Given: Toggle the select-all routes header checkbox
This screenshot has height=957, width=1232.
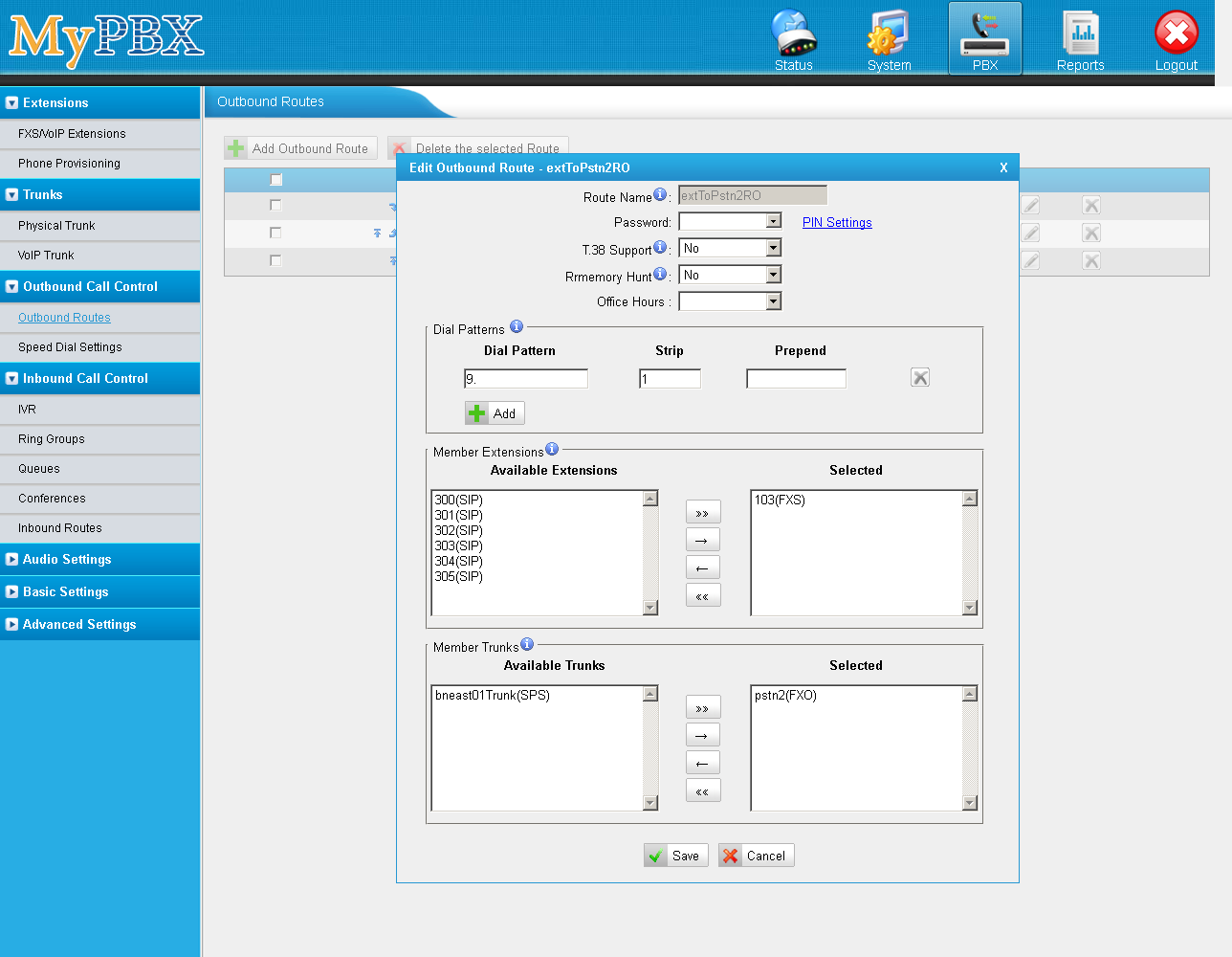Looking at the screenshot, I should click(276, 179).
